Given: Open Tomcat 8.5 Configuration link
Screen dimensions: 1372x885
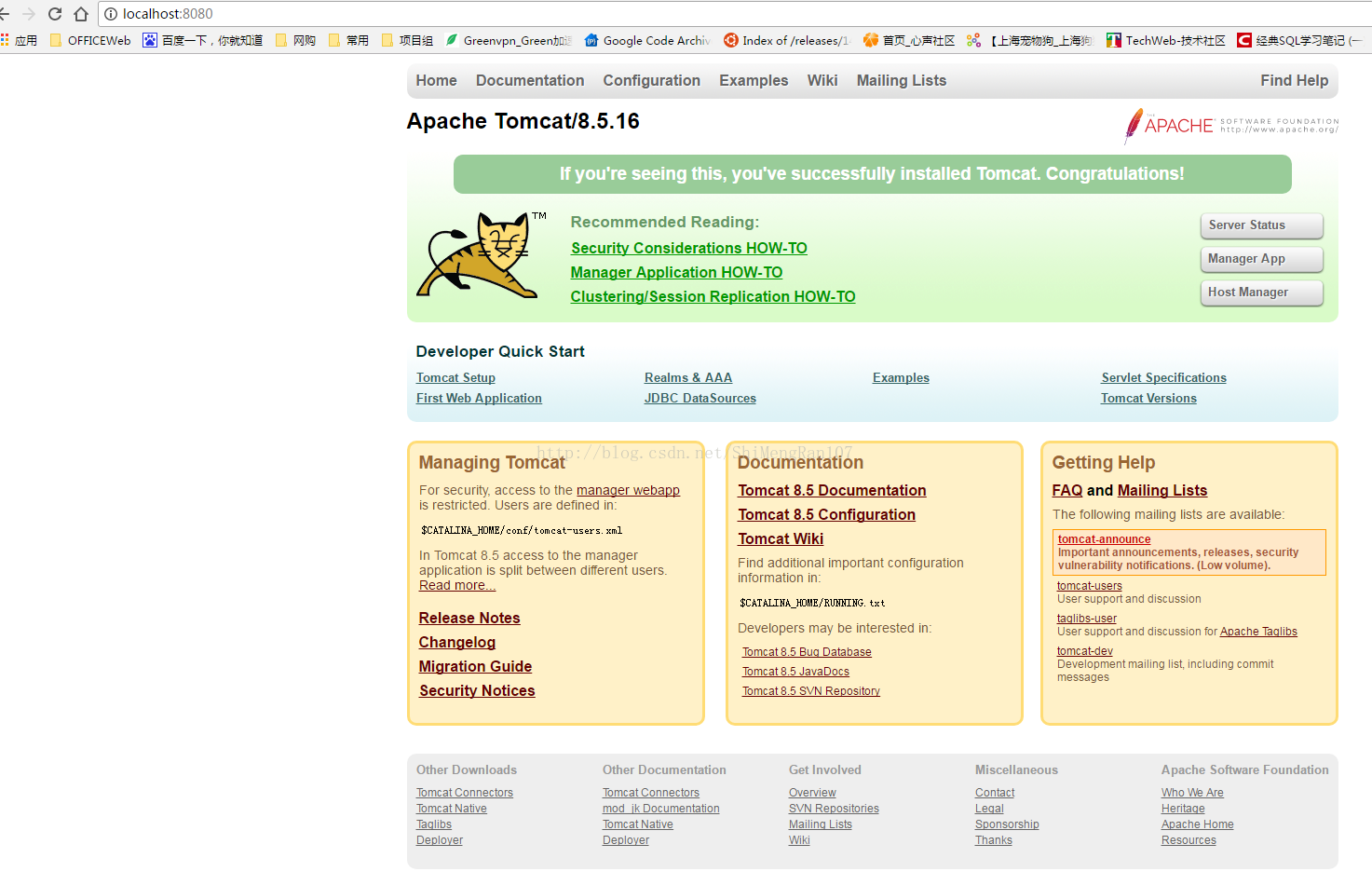Looking at the screenshot, I should click(826, 514).
